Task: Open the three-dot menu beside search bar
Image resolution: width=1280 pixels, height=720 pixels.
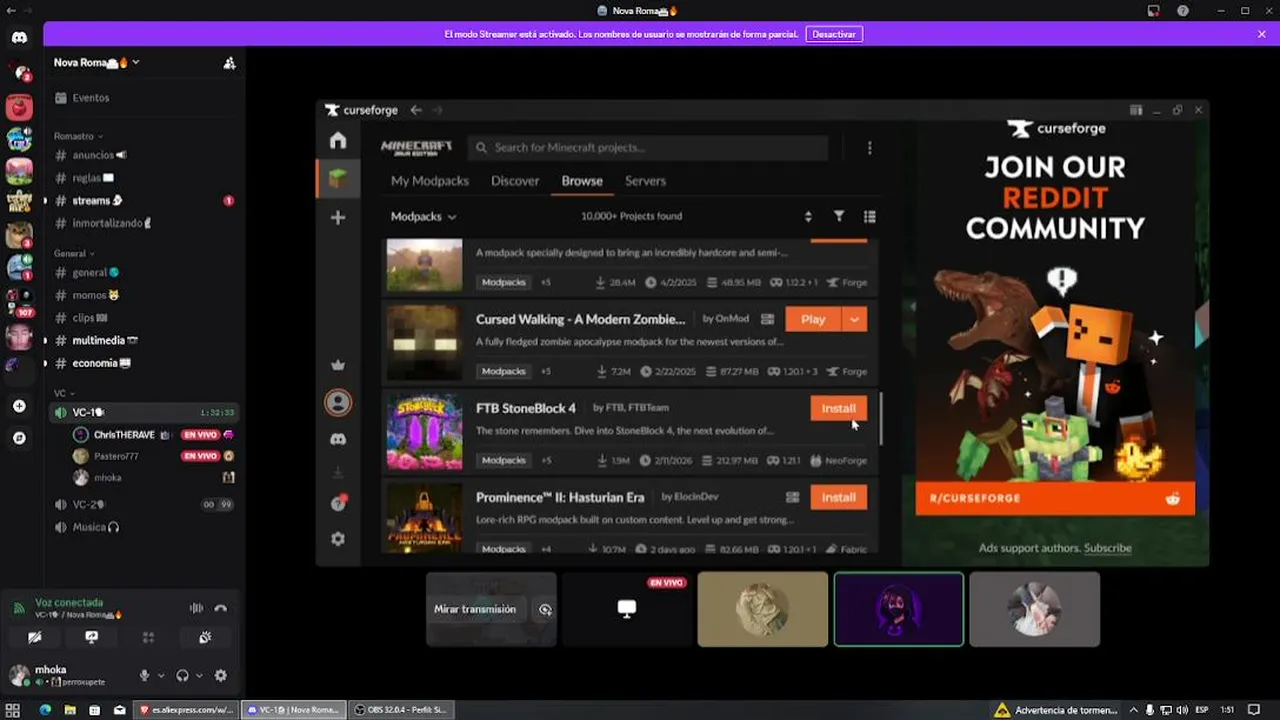Action: pyautogui.click(x=869, y=148)
